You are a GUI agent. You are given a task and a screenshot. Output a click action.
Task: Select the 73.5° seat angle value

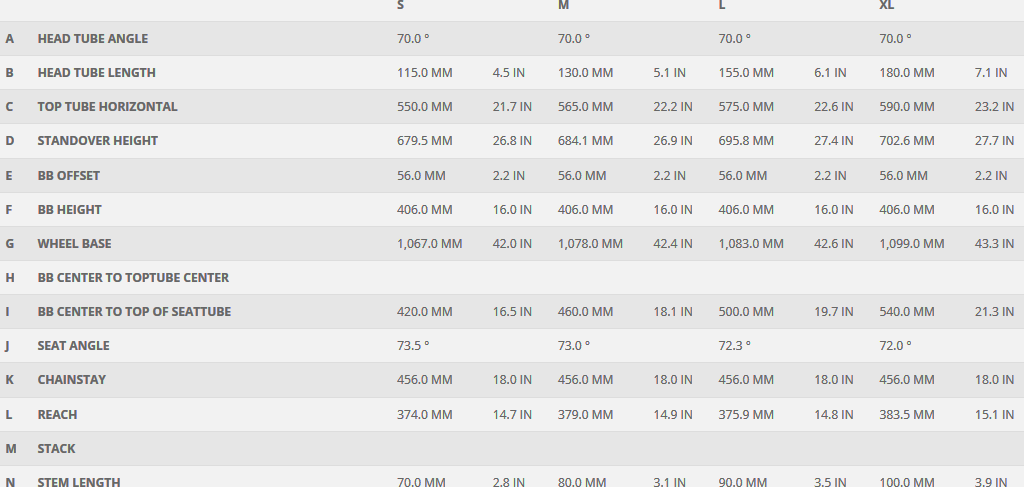coord(413,346)
